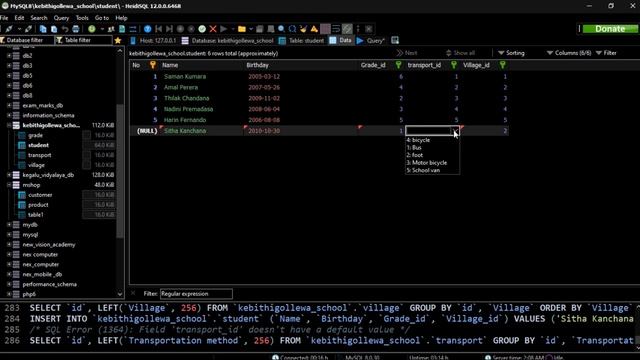Open the File menu
Image resolution: width=640 pixels, height=360 pixels.
[4, 18]
